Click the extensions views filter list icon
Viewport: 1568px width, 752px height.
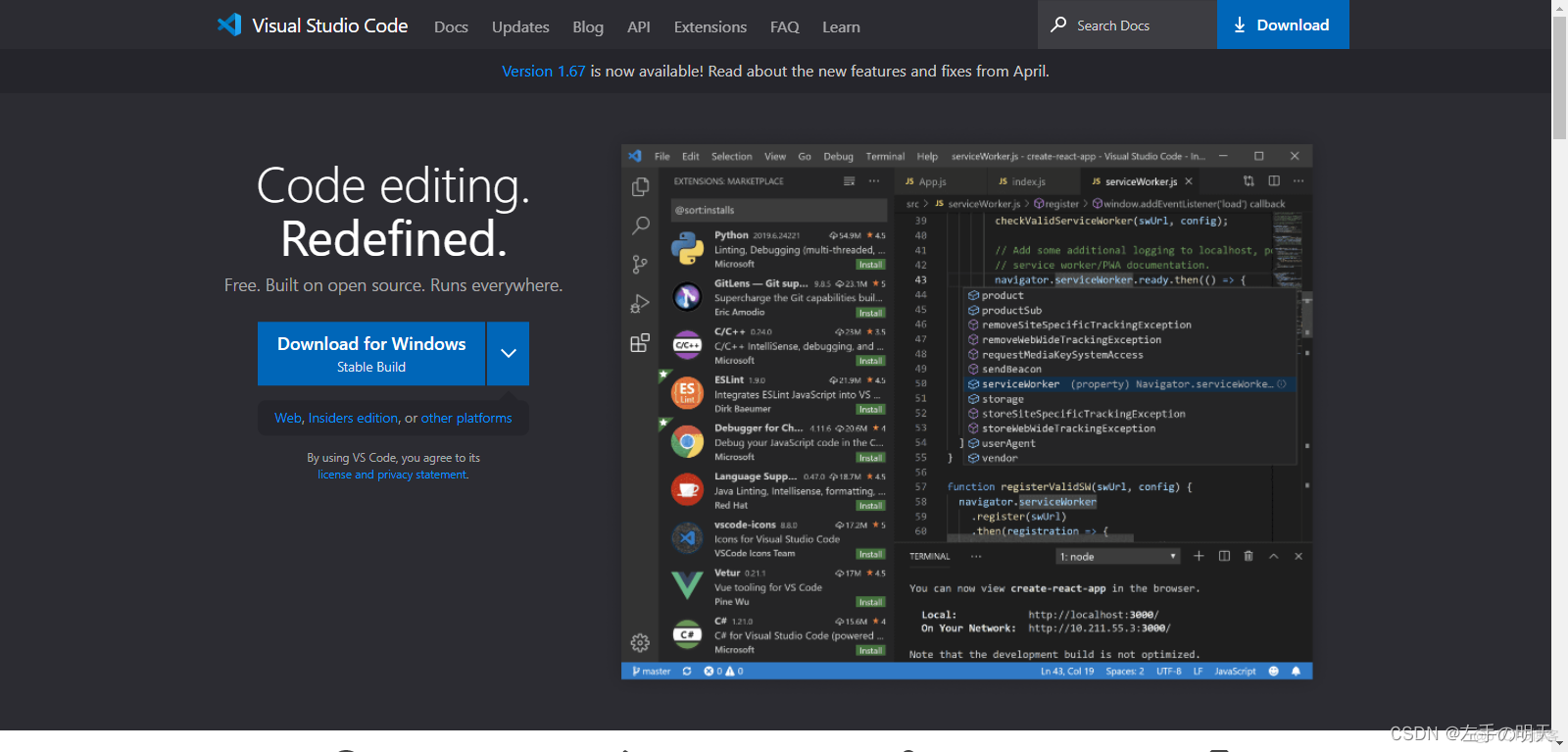(x=849, y=181)
